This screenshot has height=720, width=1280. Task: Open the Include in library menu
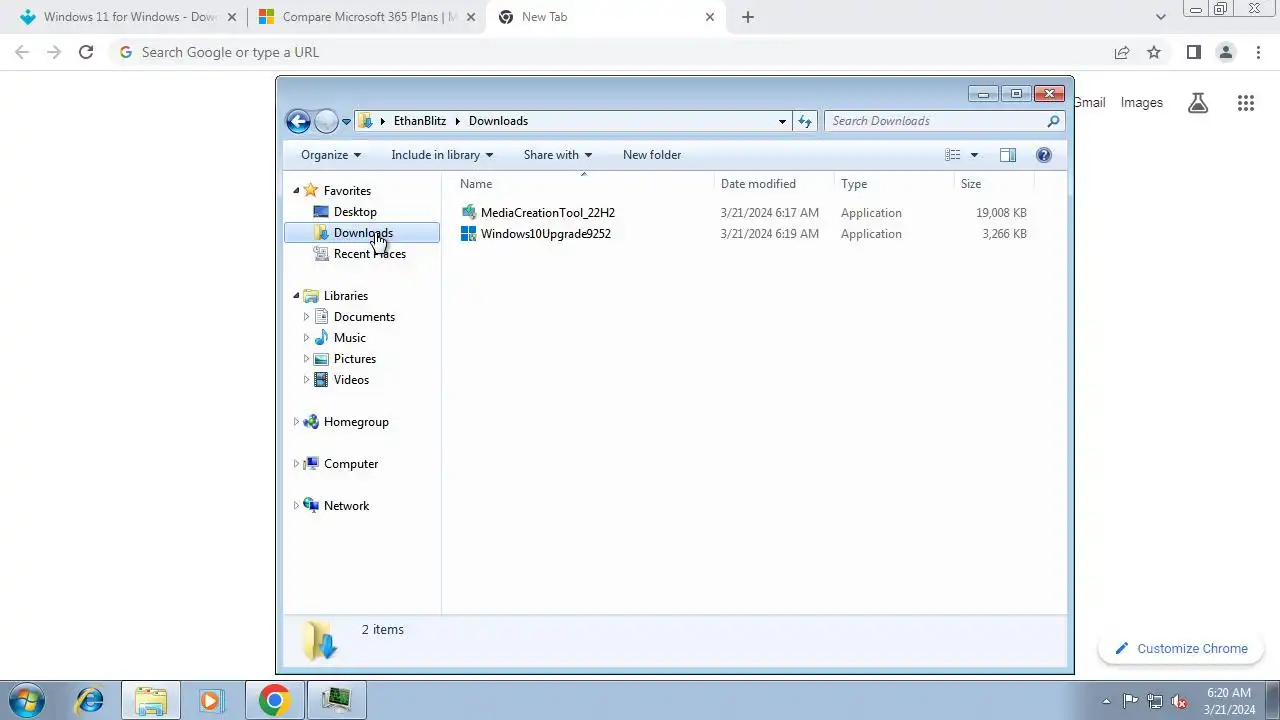[442, 155]
